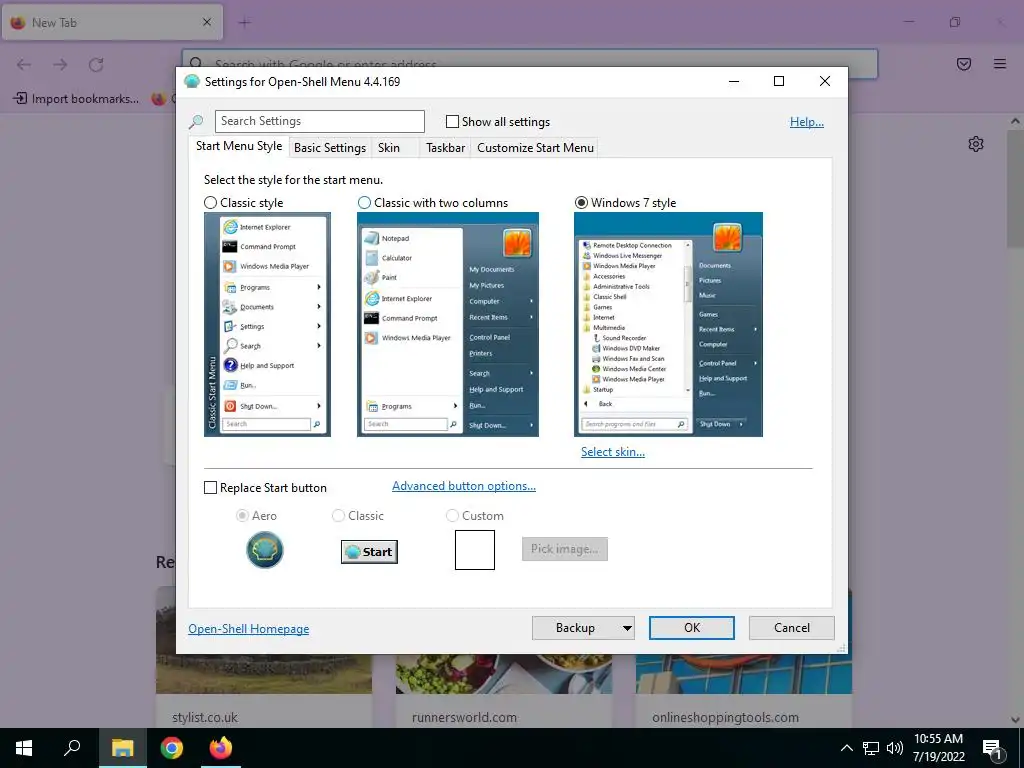Click the empty Custom button image box

click(x=475, y=550)
